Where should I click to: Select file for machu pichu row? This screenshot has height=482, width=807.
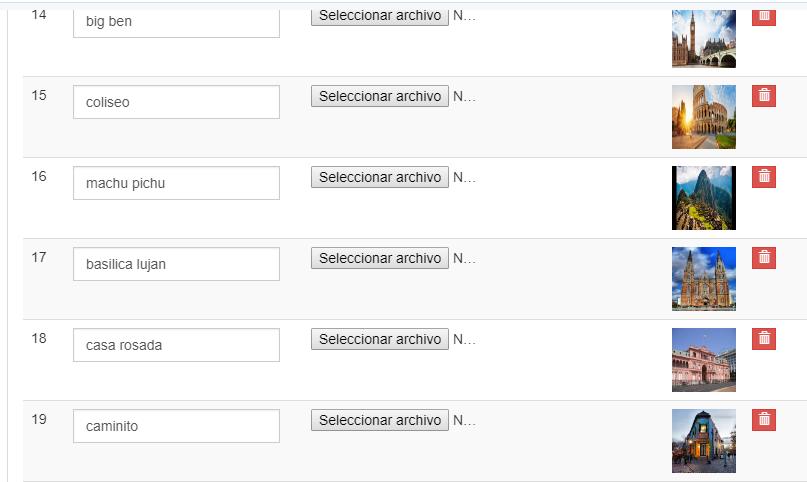coord(380,177)
